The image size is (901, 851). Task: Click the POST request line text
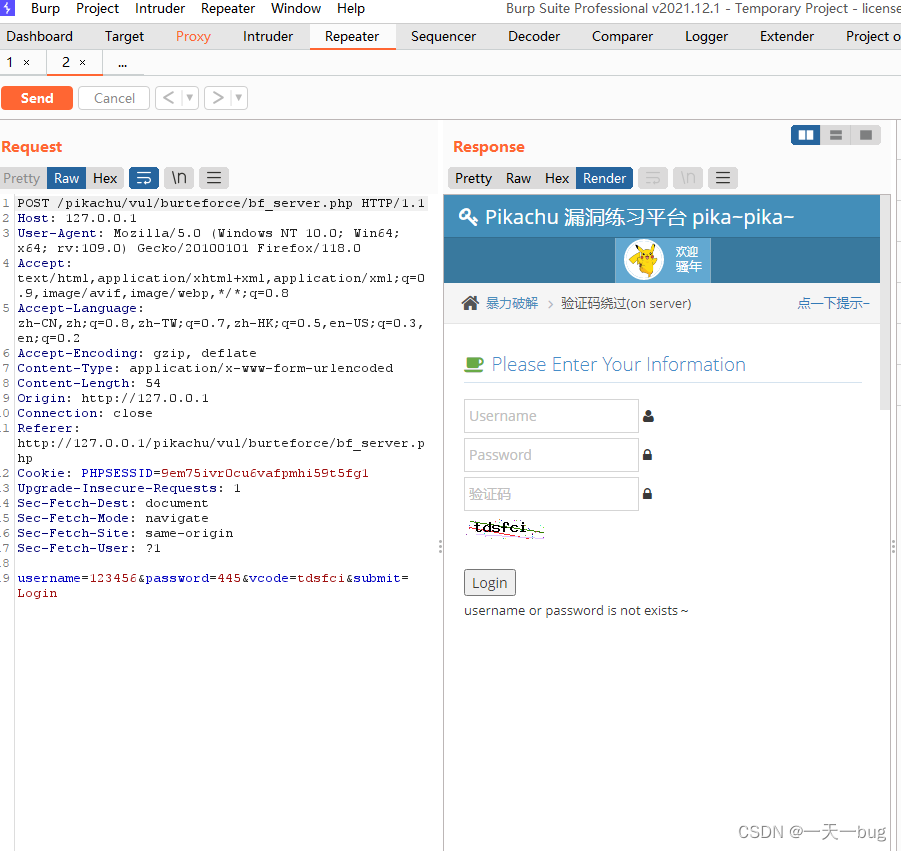pos(221,203)
